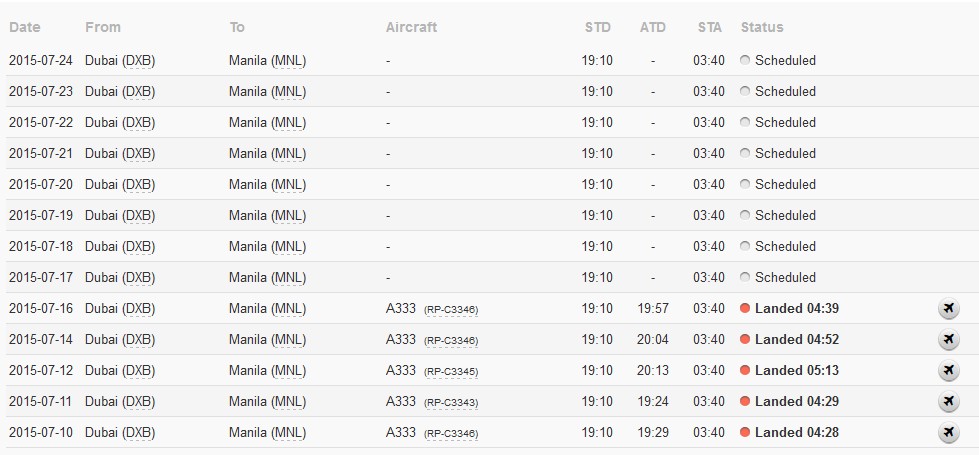The width and height of the screenshot is (979, 455).
Task: Open playback icon for 2015-07-12 flight
Action: click(948, 370)
